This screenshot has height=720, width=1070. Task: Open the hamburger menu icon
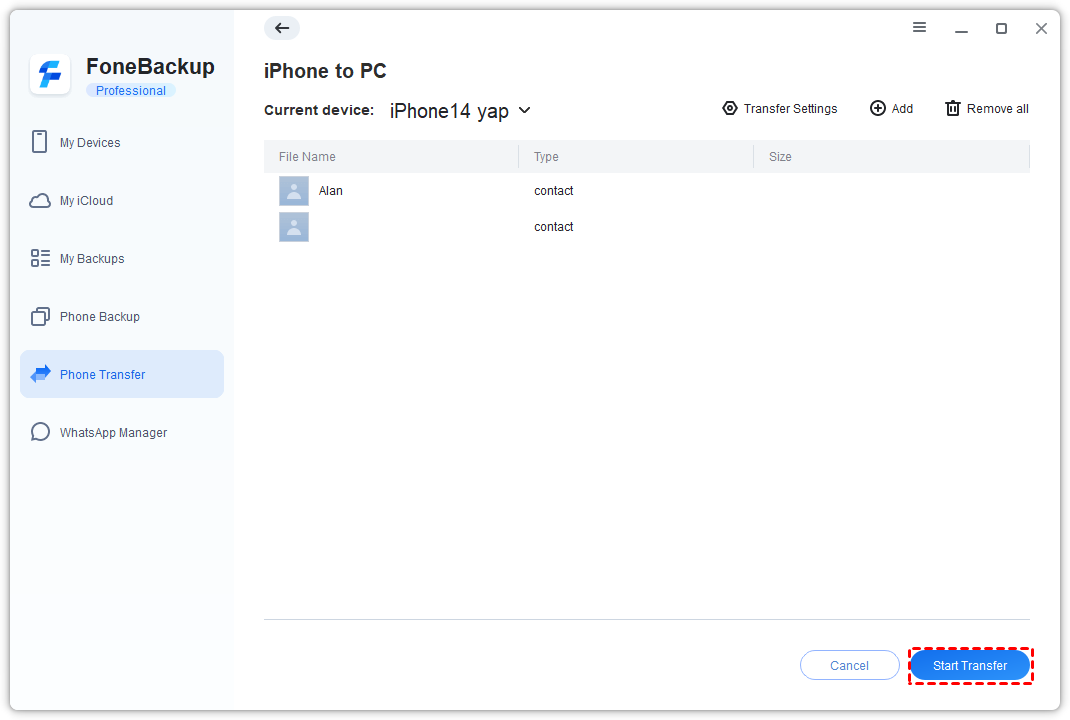point(919,27)
